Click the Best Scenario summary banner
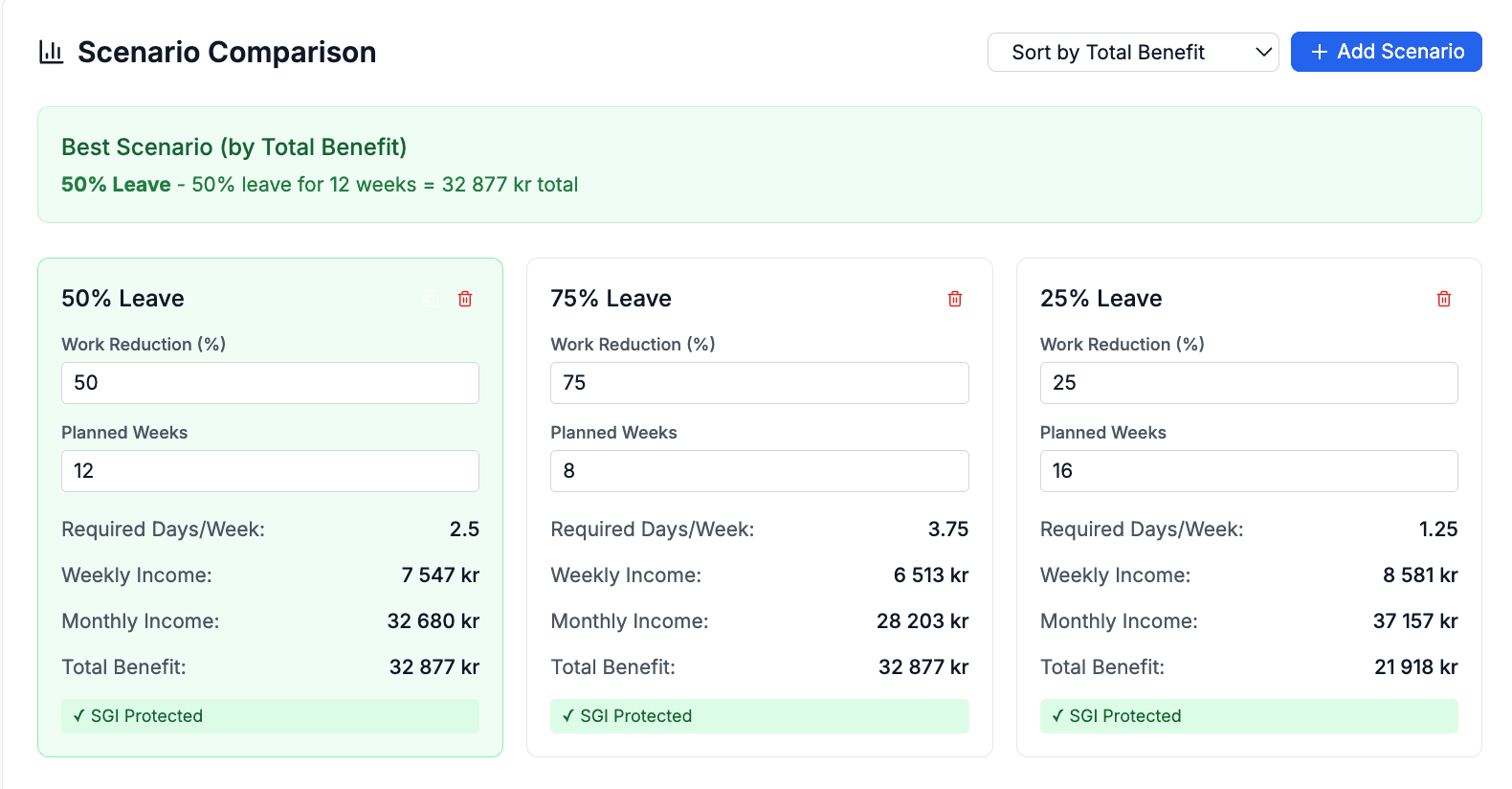The width and height of the screenshot is (1512, 789). (759, 165)
